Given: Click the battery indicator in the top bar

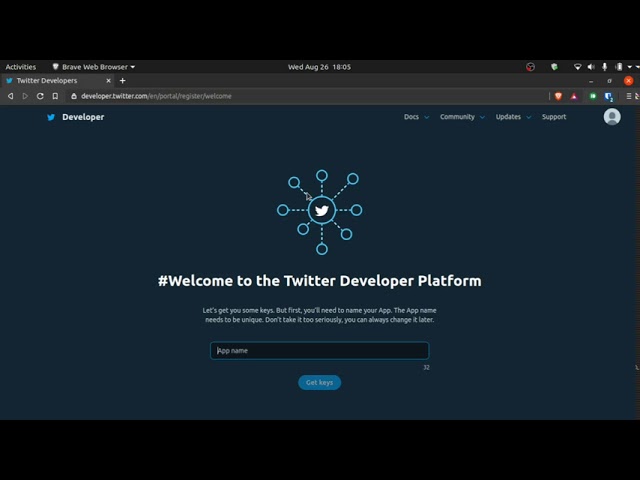Looking at the screenshot, I should pyautogui.click(x=619, y=67).
